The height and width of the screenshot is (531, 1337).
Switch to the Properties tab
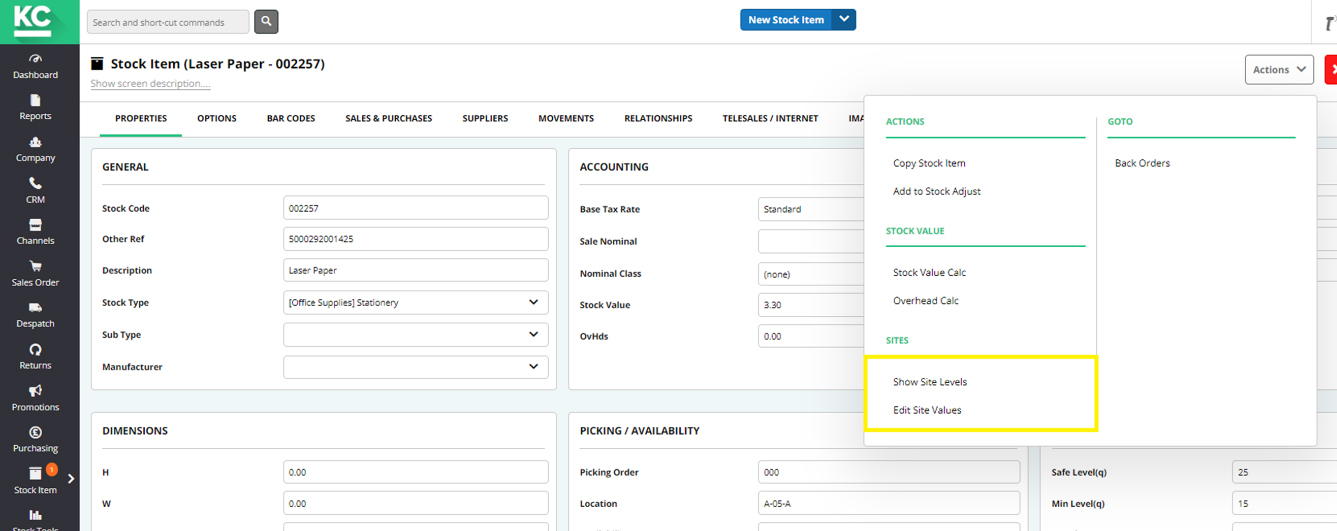coord(141,118)
